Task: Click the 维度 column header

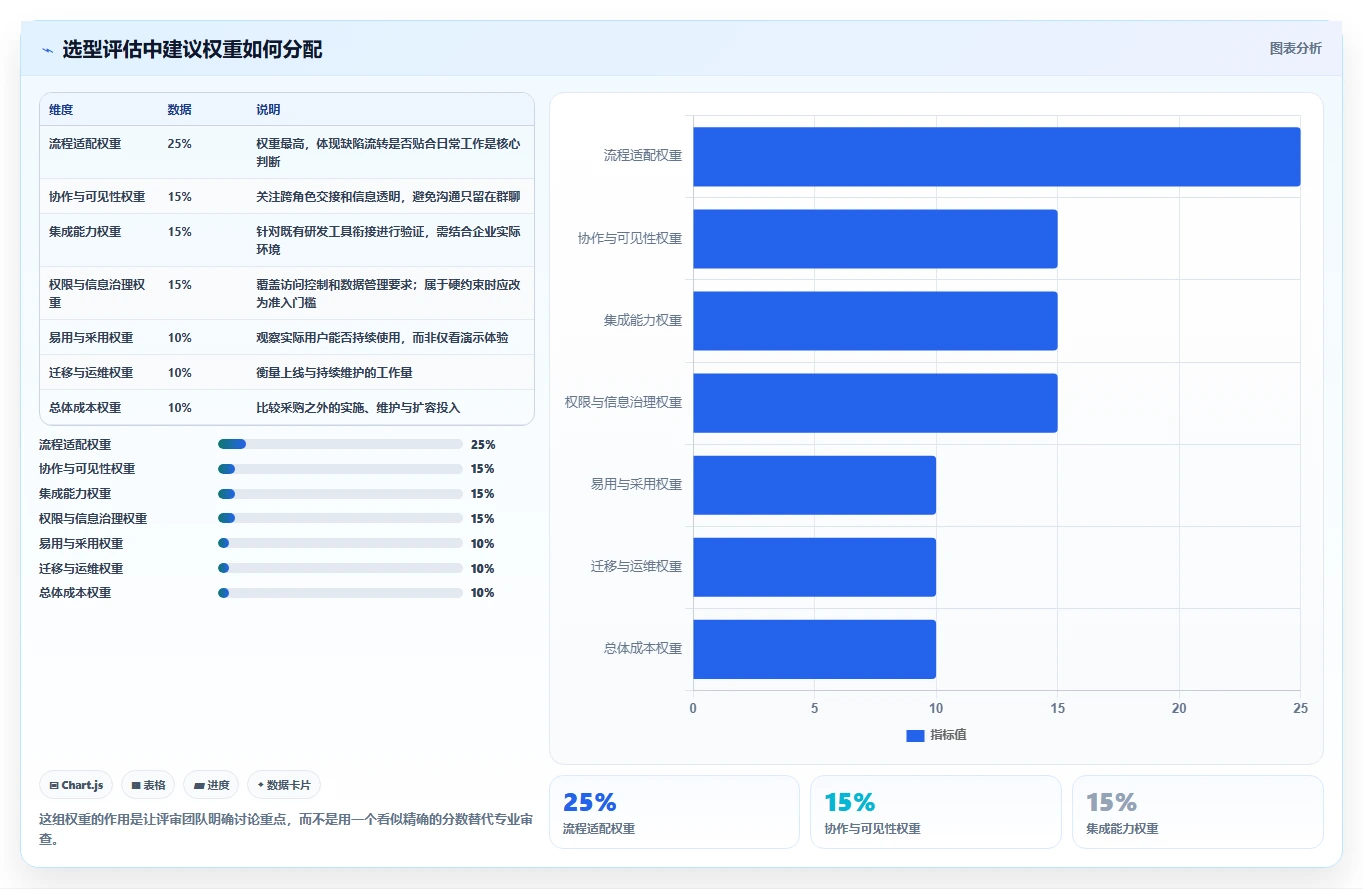Action: [61, 110]
